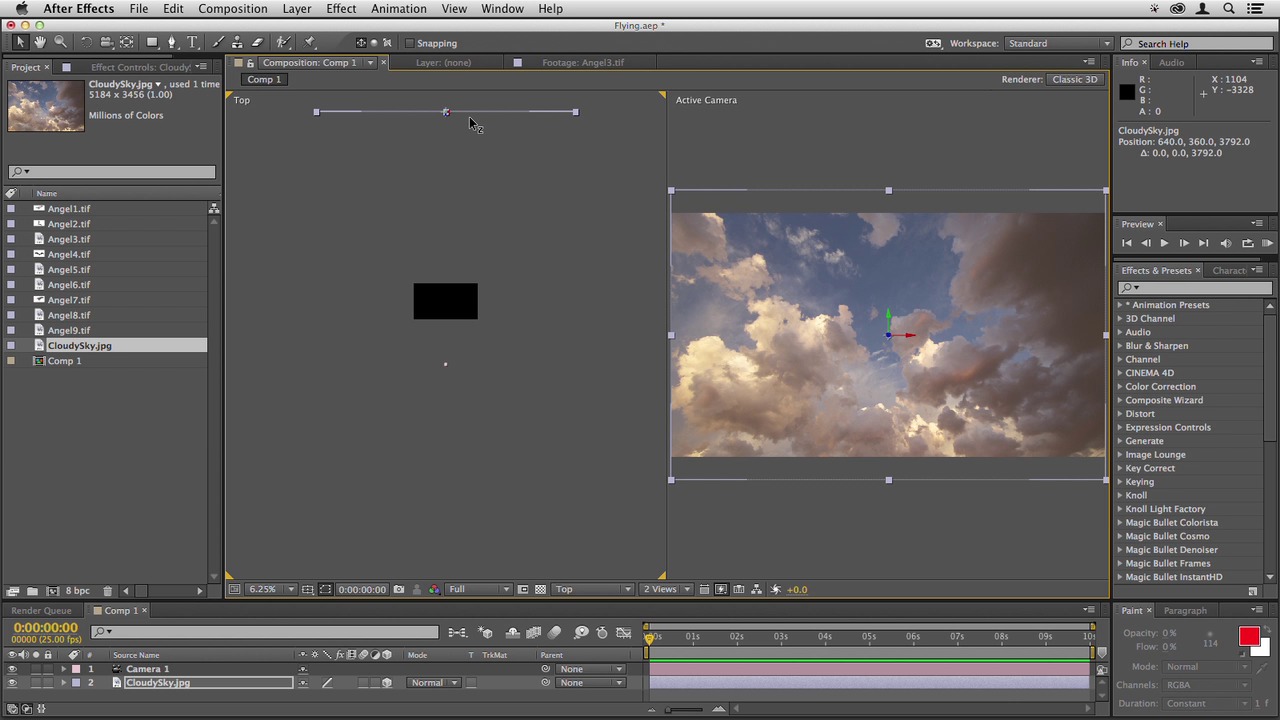This screenshot has height=720, width=1280.
Task: Select the Rectangle shape tool
Action: [x=152, y=42]
